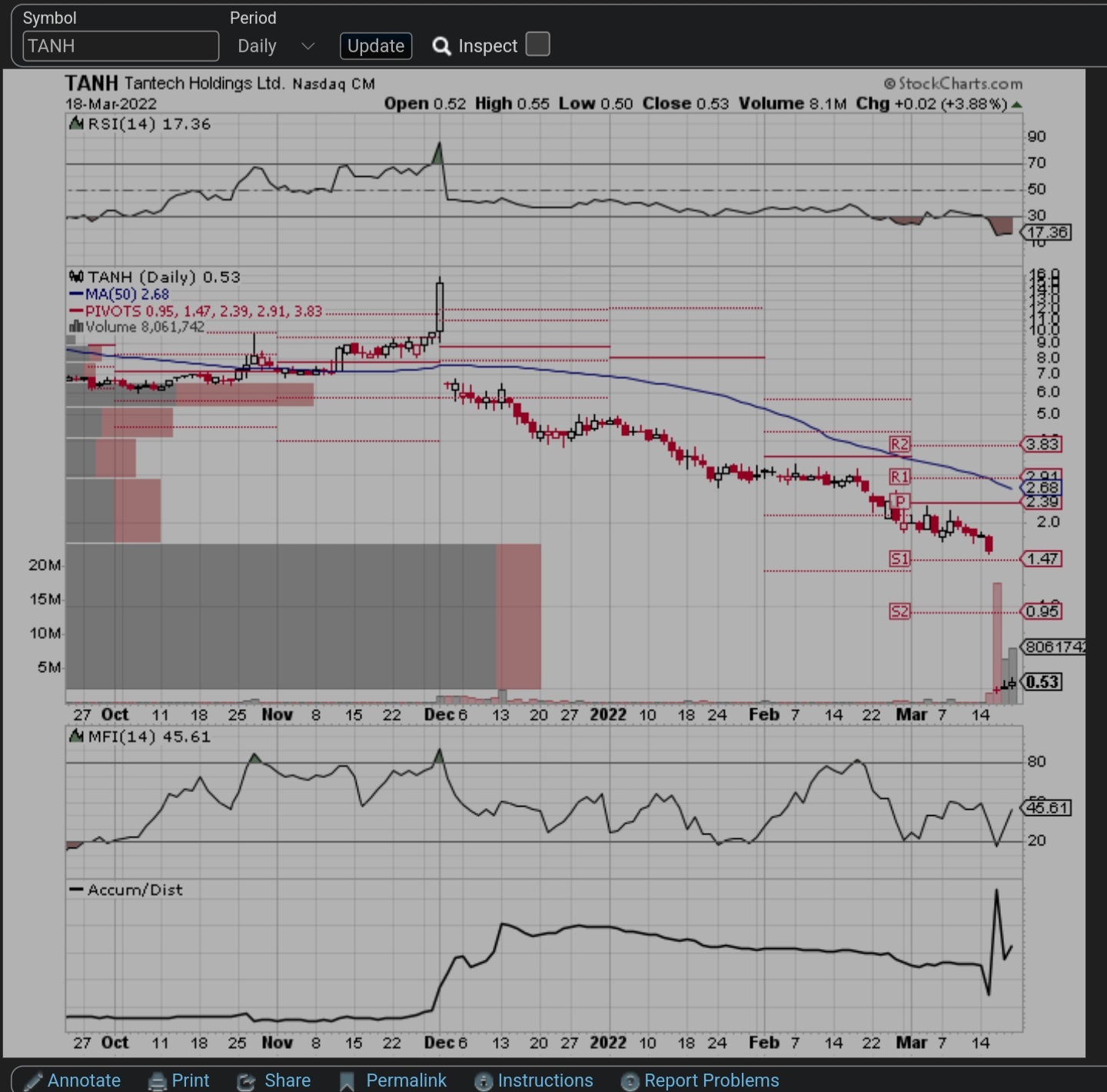
Task: Click the TANH Tantech Holdings chart title
Action: 220,83
